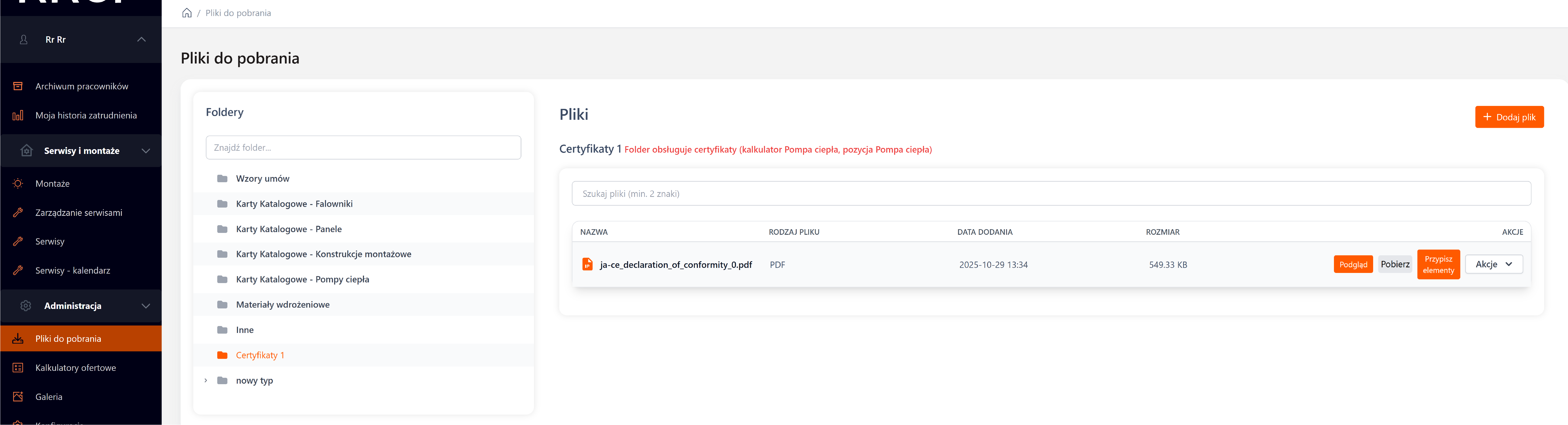
Task: Open Serwisy - kalendarz menu item
Action: point(73,270)
